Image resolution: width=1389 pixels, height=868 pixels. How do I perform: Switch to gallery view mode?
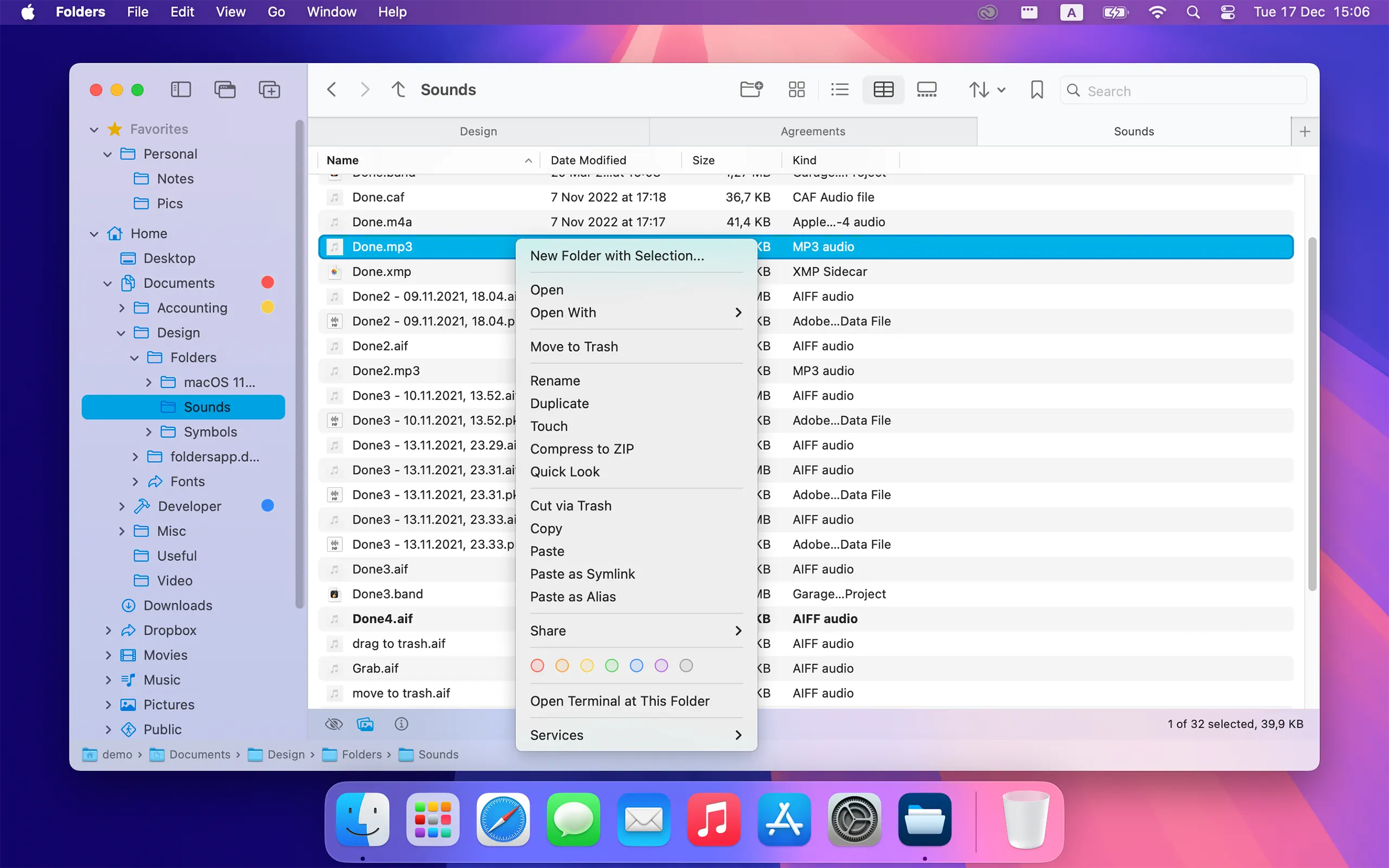pos(926,90)
